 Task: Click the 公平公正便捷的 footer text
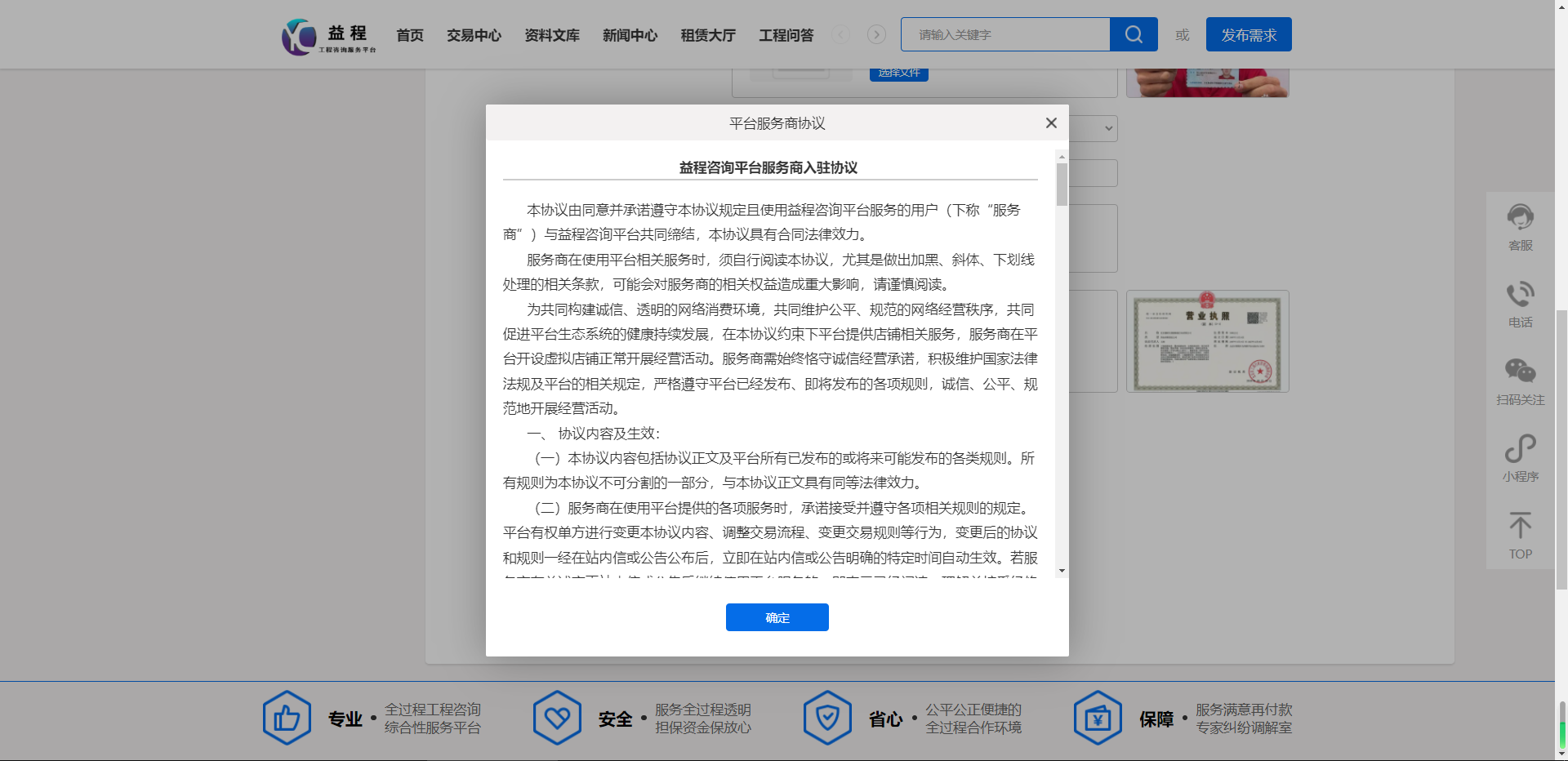point(973,710)
